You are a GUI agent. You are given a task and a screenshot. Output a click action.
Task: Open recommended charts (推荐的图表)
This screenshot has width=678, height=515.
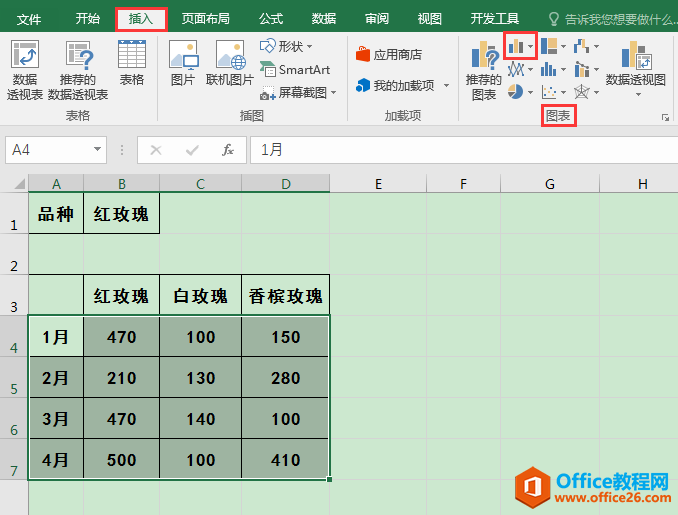483,70
